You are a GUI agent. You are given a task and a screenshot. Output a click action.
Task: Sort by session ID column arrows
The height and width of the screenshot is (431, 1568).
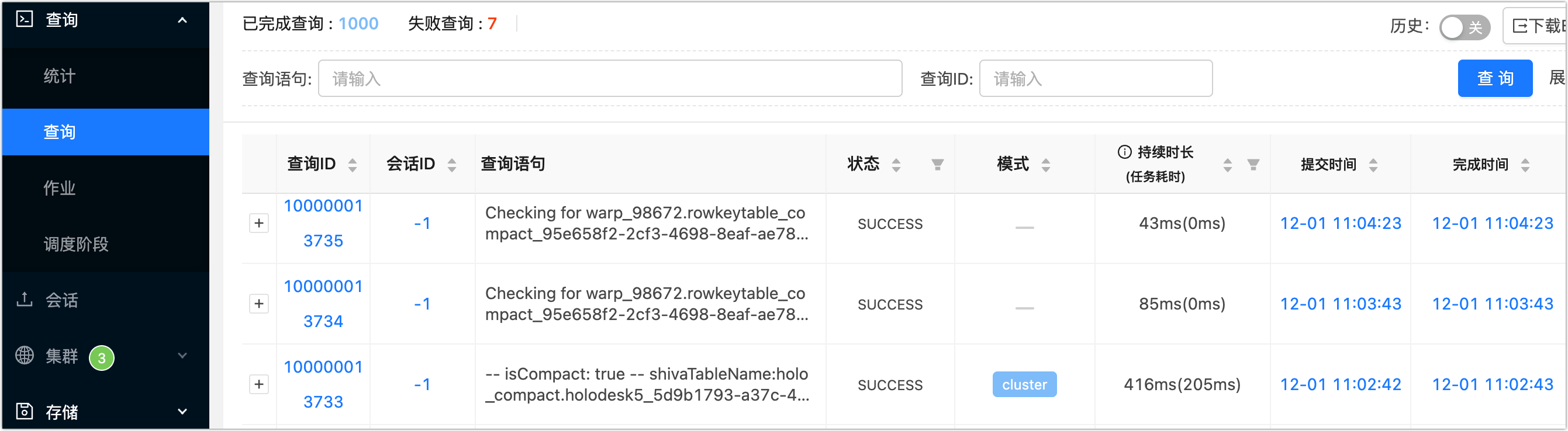pos(452,165)
